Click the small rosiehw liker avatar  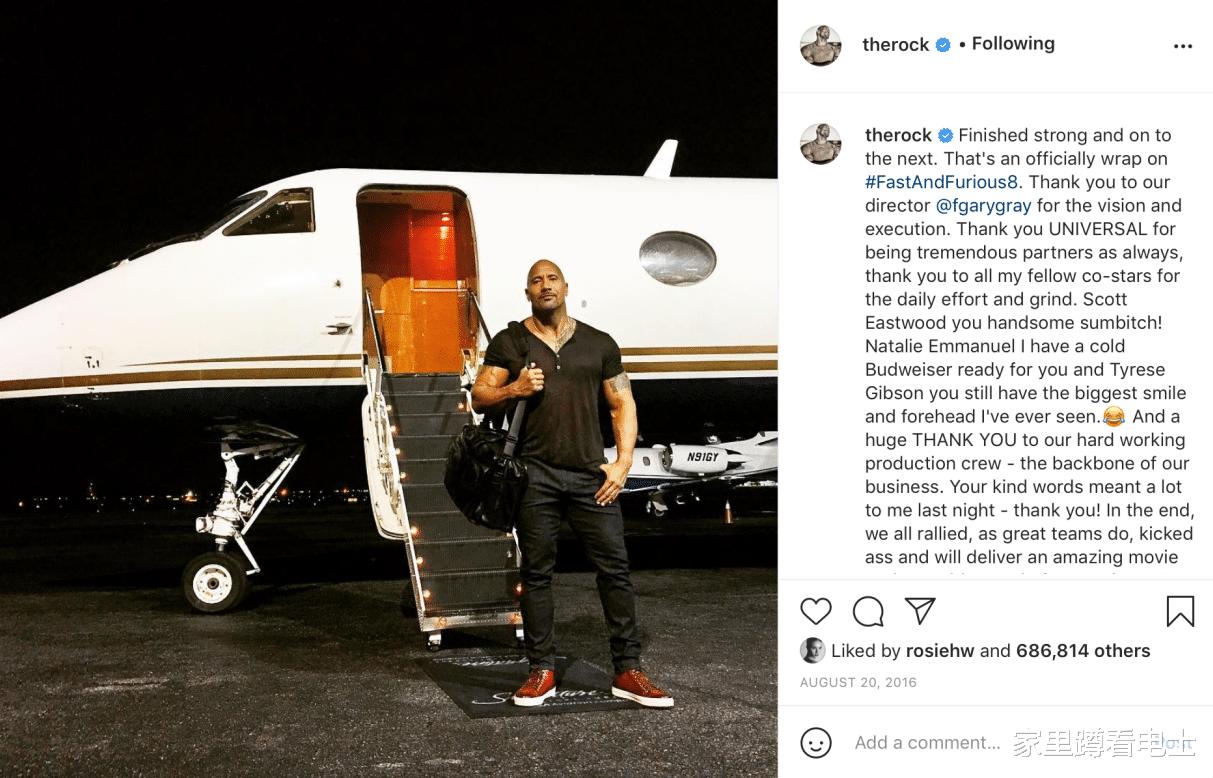tap(812, 650)
